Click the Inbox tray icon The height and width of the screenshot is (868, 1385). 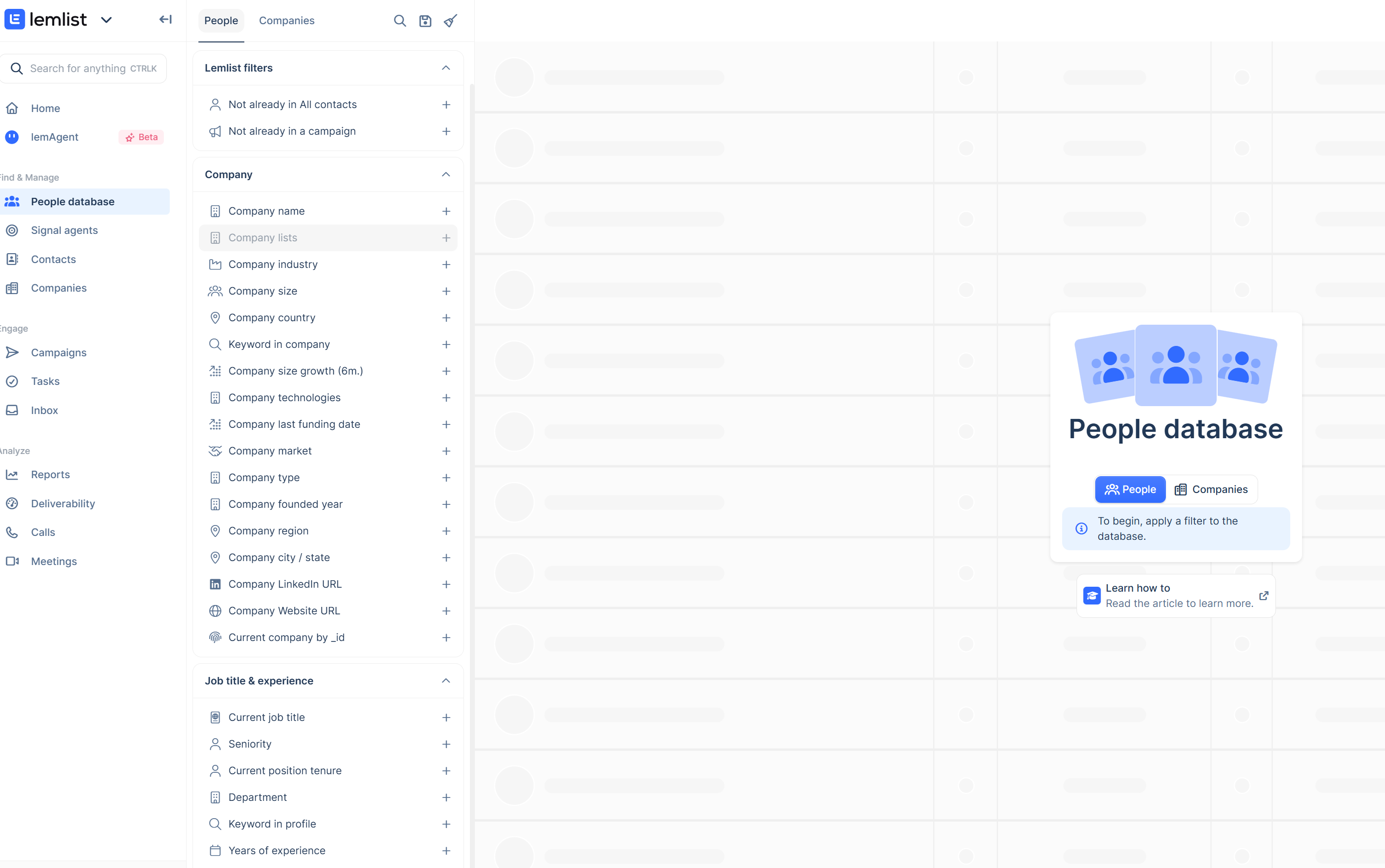(12, 410)
